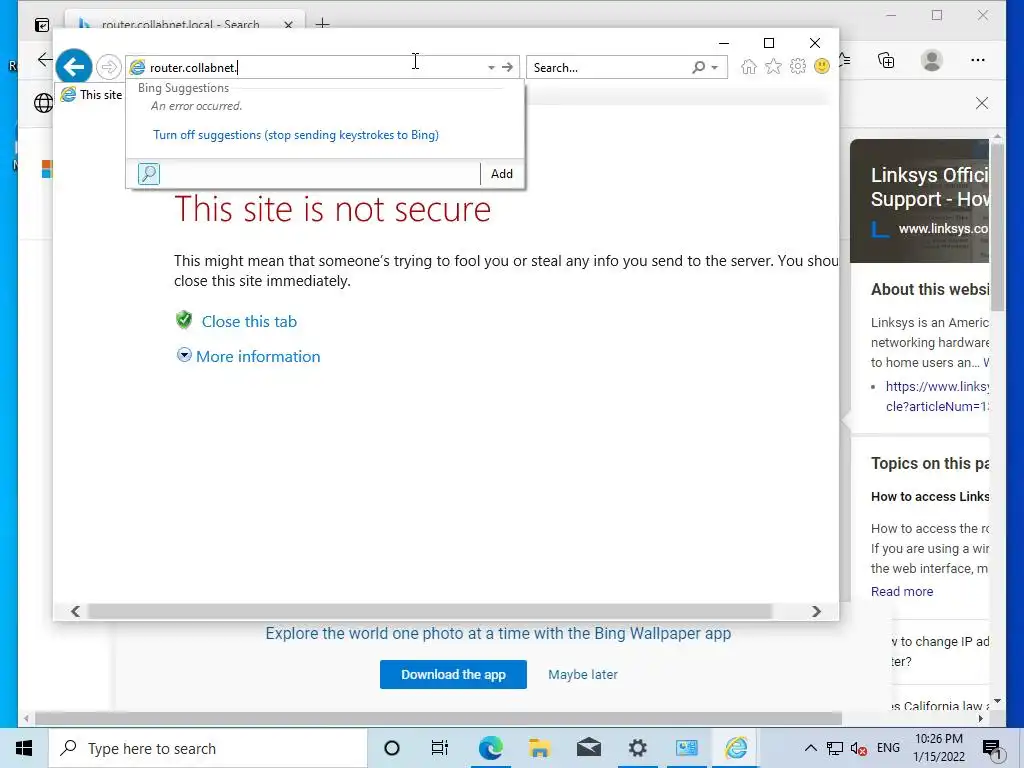Screen dimensions: 1024x768
Task: Open Edge tab actions menu icon
Action: tap(42, 25)
